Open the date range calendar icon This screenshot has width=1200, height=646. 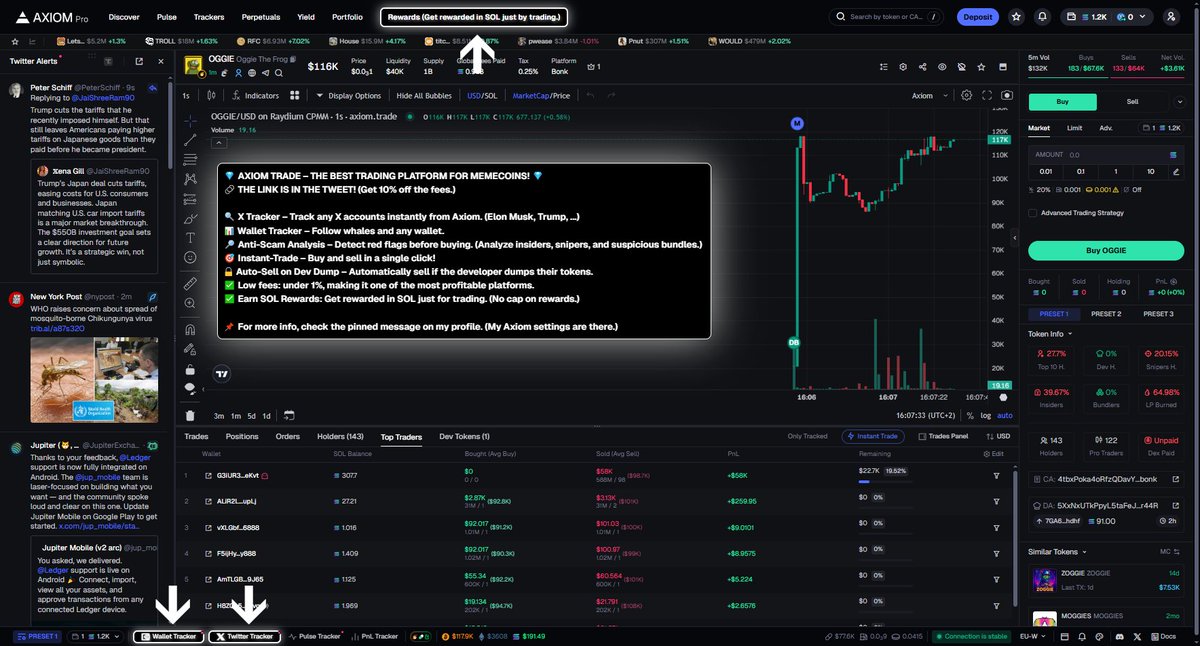(288, 415)
